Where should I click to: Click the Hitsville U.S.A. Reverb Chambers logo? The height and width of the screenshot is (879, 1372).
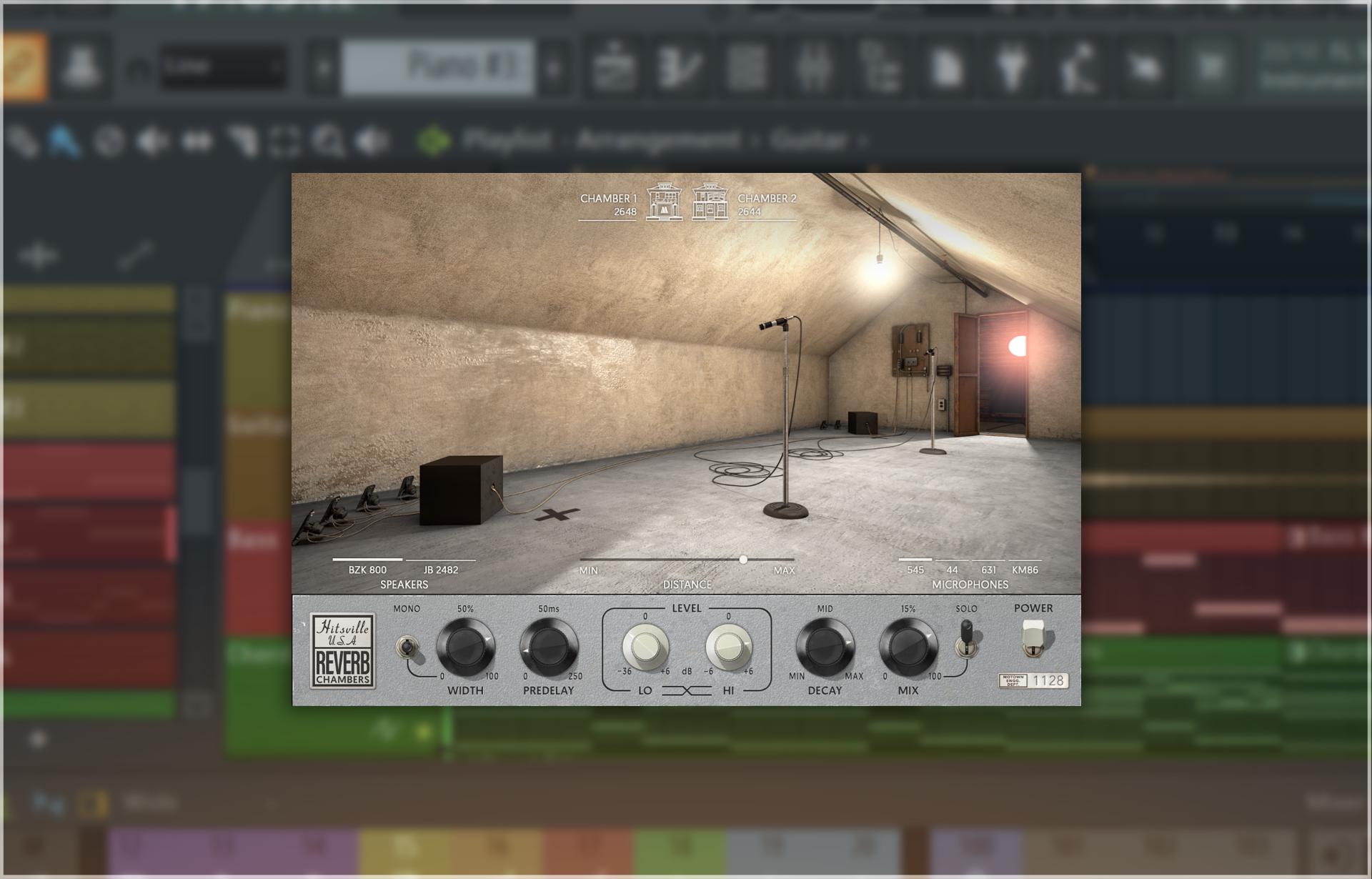click(x=343, y=650)
